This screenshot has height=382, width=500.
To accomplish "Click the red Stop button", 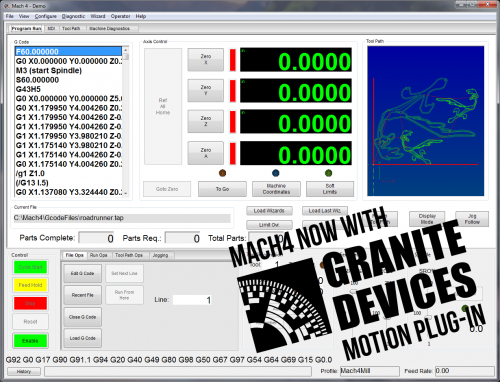I will pyautogui.click(x=30, y=303).
